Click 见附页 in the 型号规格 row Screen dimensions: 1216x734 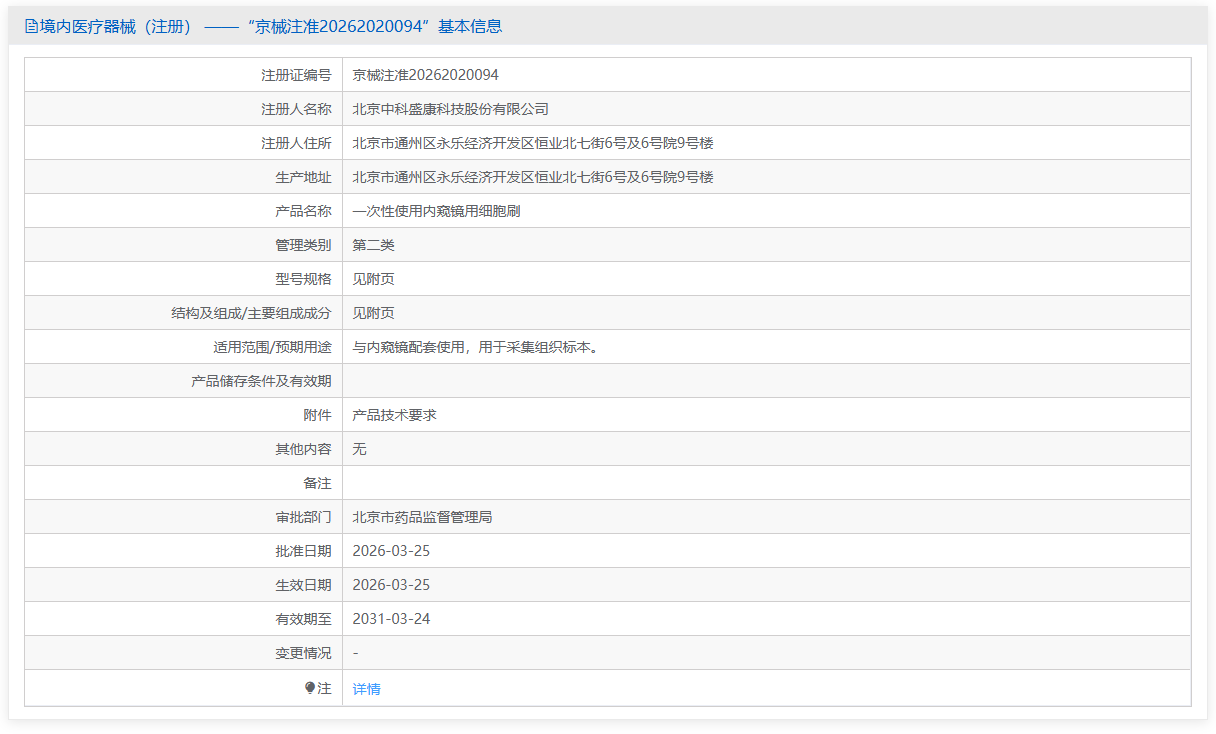[374, 279]
